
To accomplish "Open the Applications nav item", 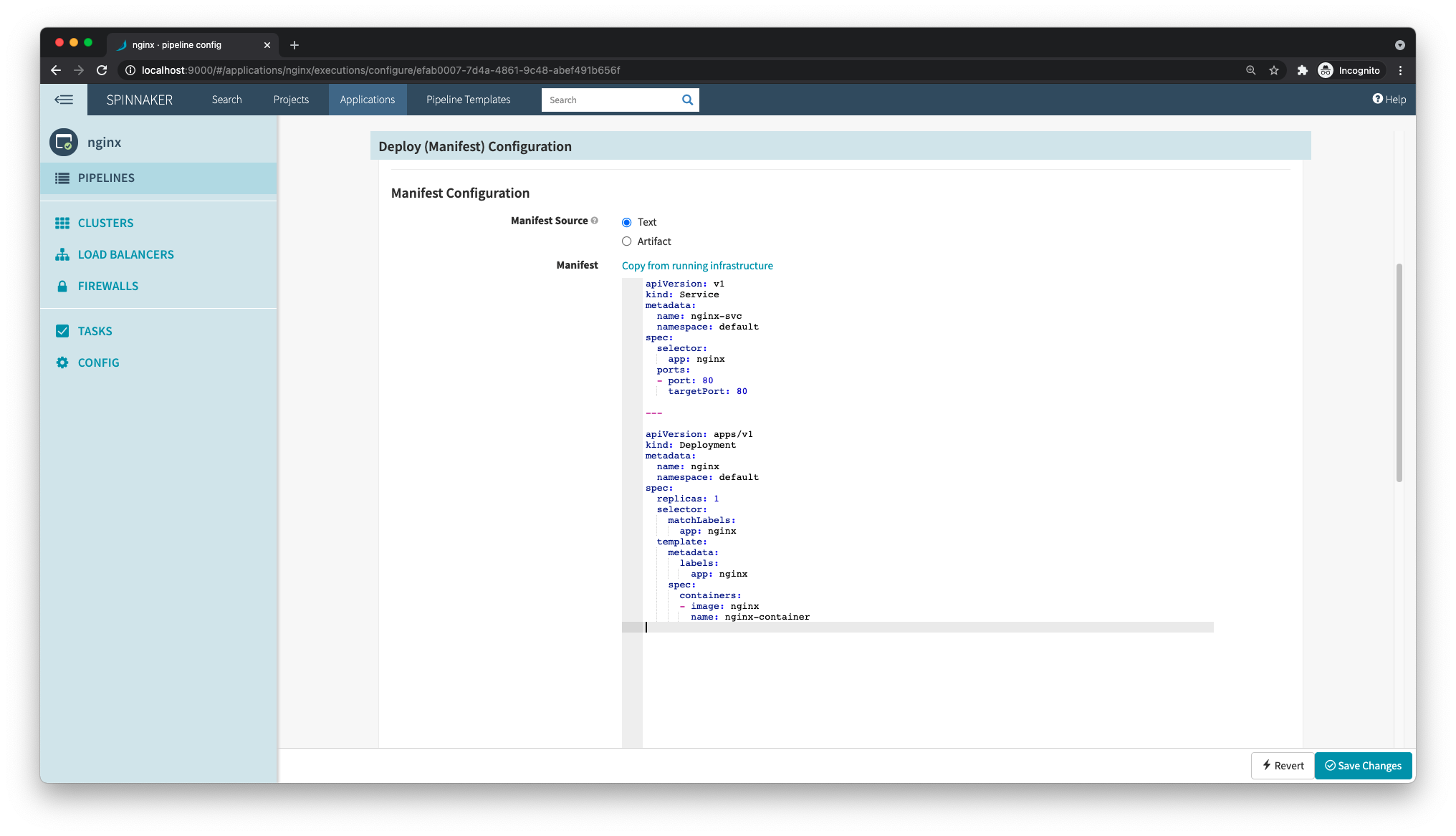I will click(368, 100).
